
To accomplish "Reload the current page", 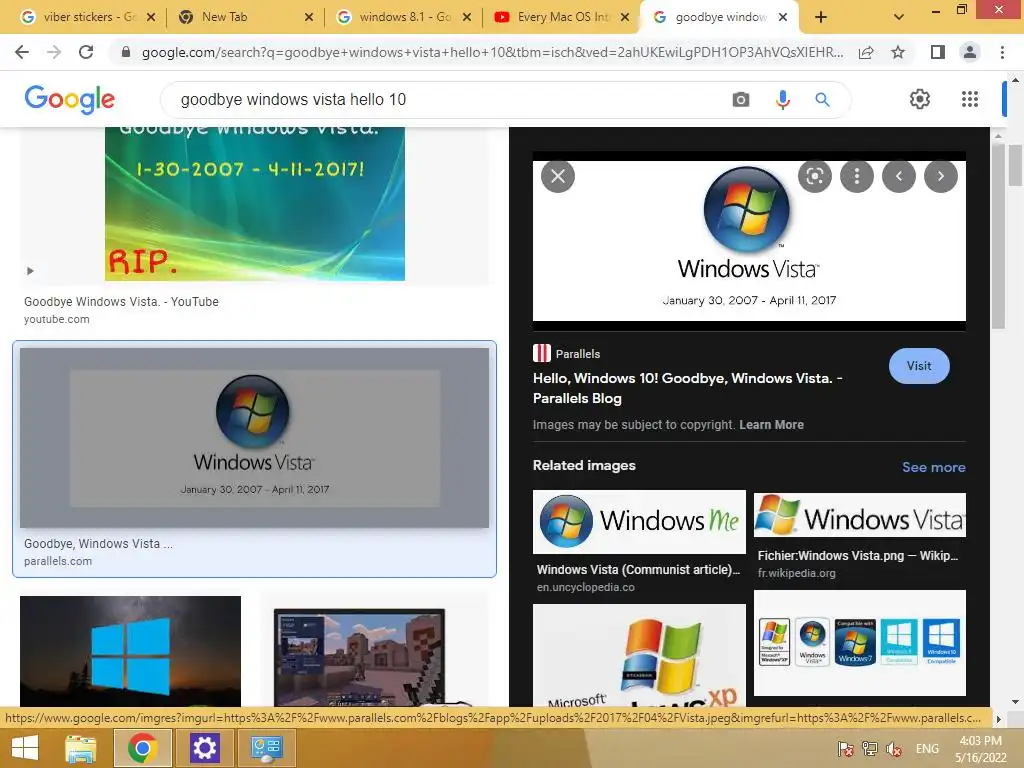I will coord(86,52).
